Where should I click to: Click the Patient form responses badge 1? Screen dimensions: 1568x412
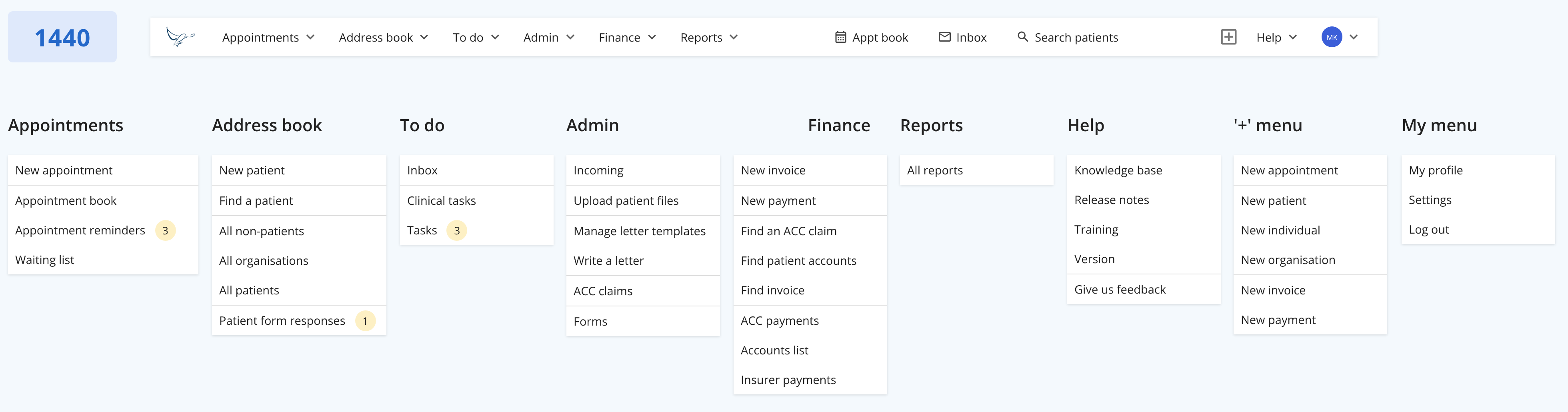coord(365,321)
